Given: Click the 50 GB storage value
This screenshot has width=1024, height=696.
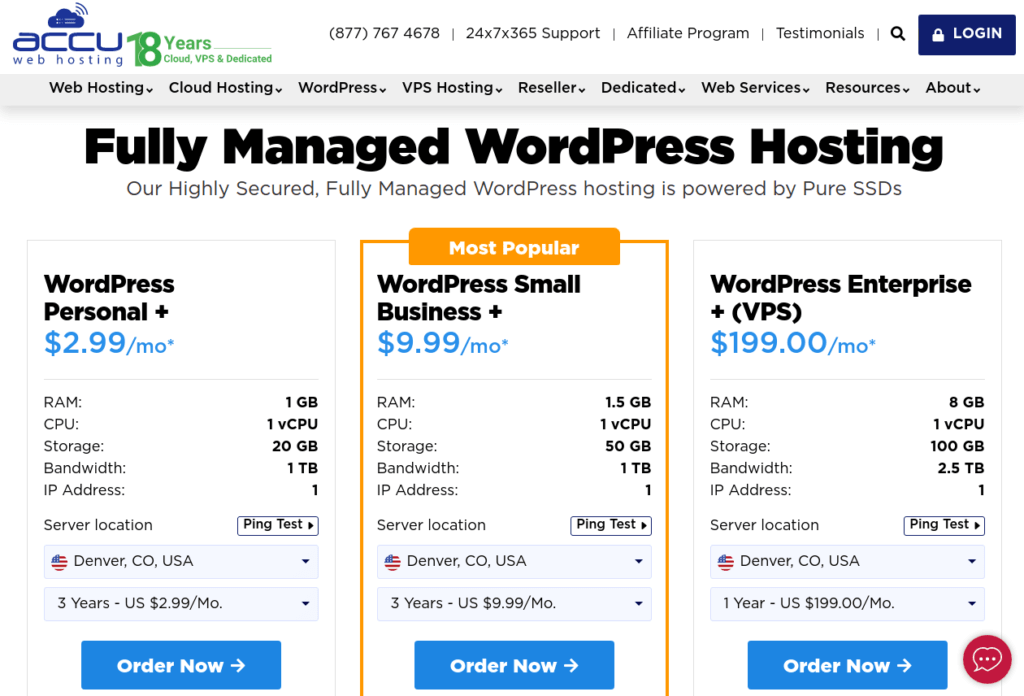Looking at the screenshot, I should [x=628, y=446].
